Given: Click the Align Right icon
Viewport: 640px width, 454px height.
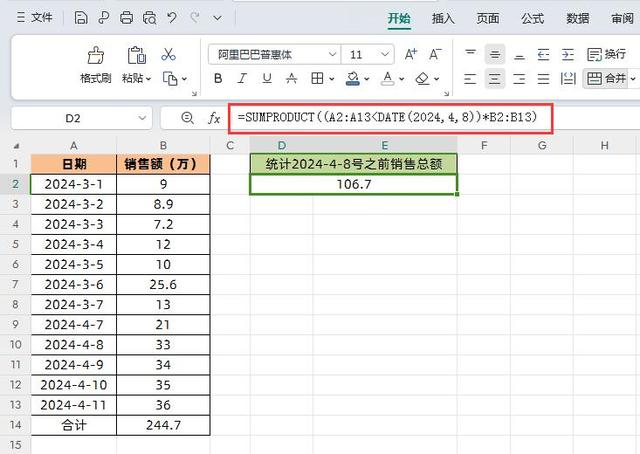Looking at the screenshot, I should click(519, 78).
